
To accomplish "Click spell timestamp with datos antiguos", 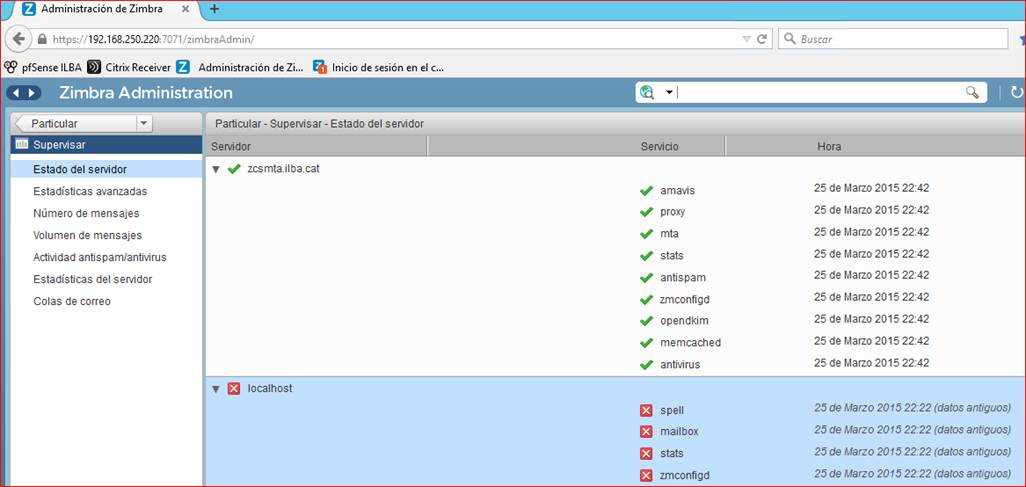I will click(x=912, y=408).
